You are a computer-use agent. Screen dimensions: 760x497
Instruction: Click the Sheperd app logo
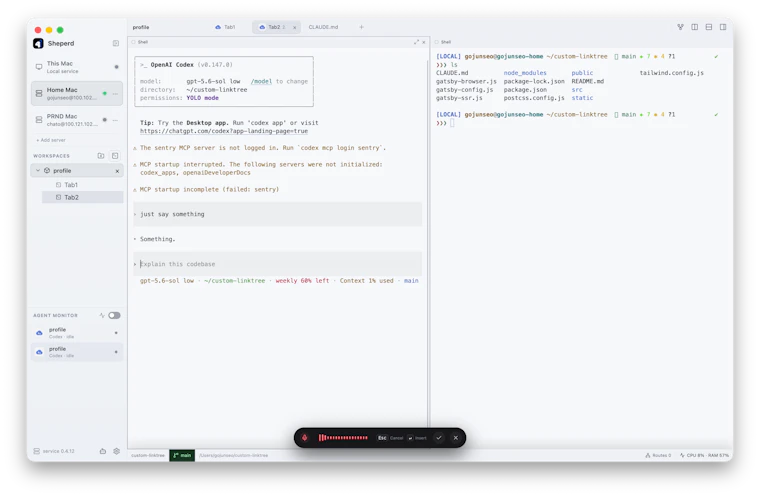coord(38,44)
